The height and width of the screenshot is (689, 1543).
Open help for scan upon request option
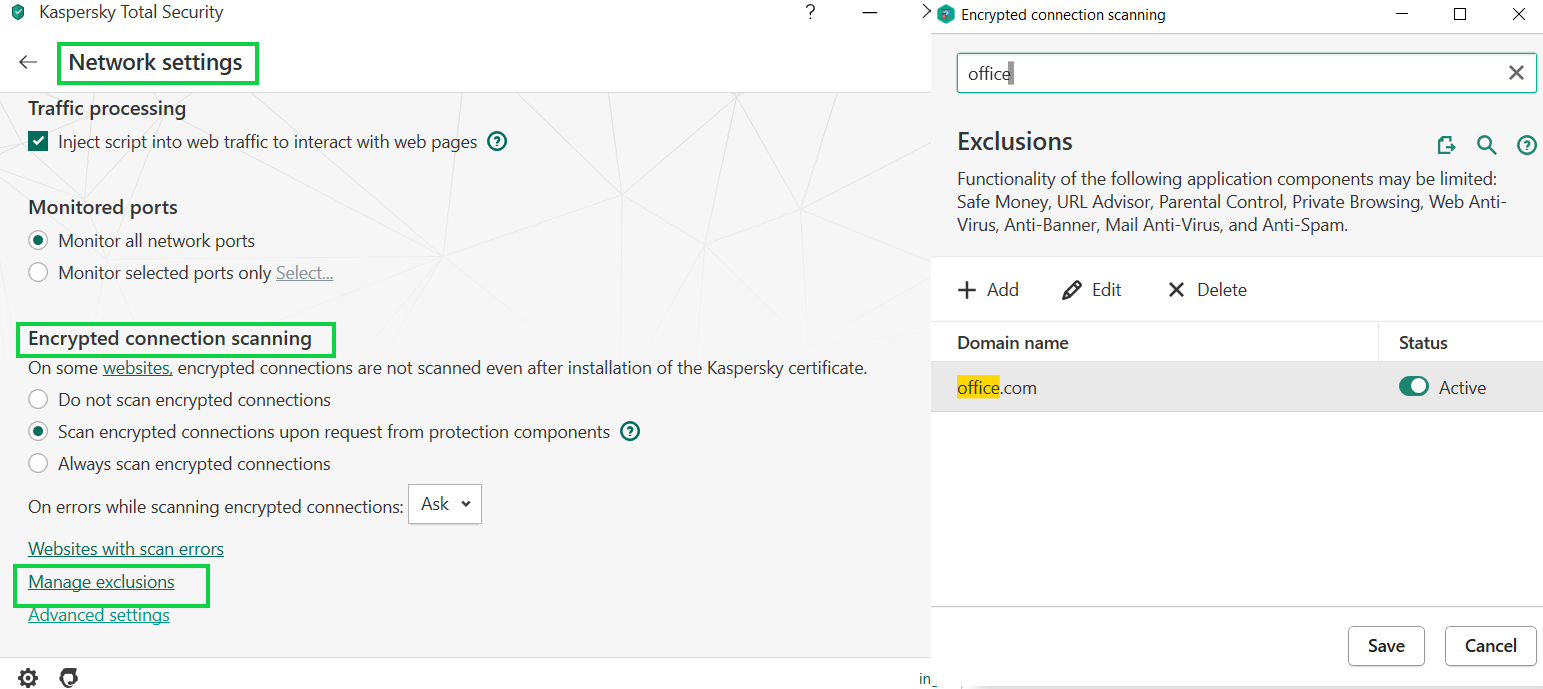(629, 432)
